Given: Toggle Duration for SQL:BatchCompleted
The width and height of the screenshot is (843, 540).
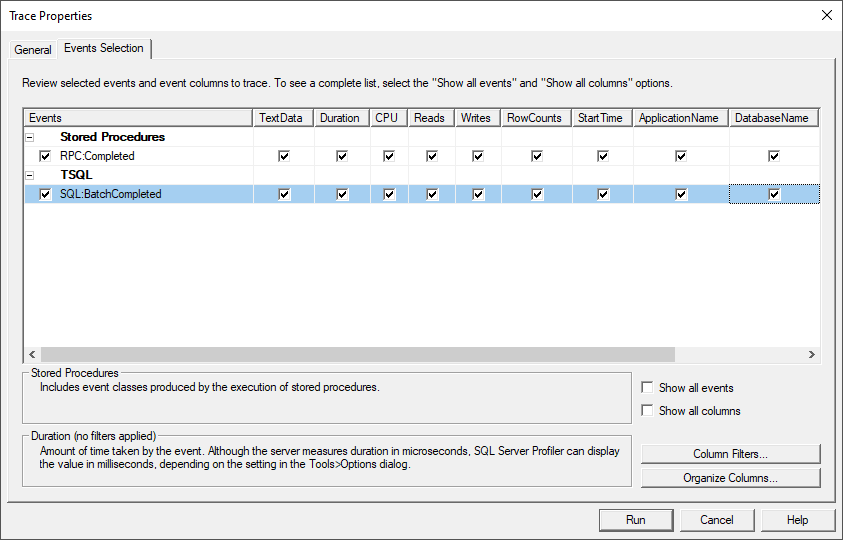Looking at the screenshot, I should (342, 194).
